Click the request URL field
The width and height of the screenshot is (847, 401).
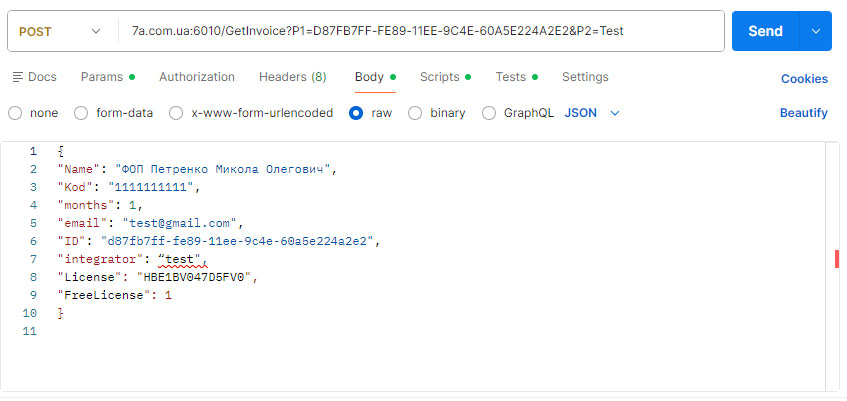420,31
